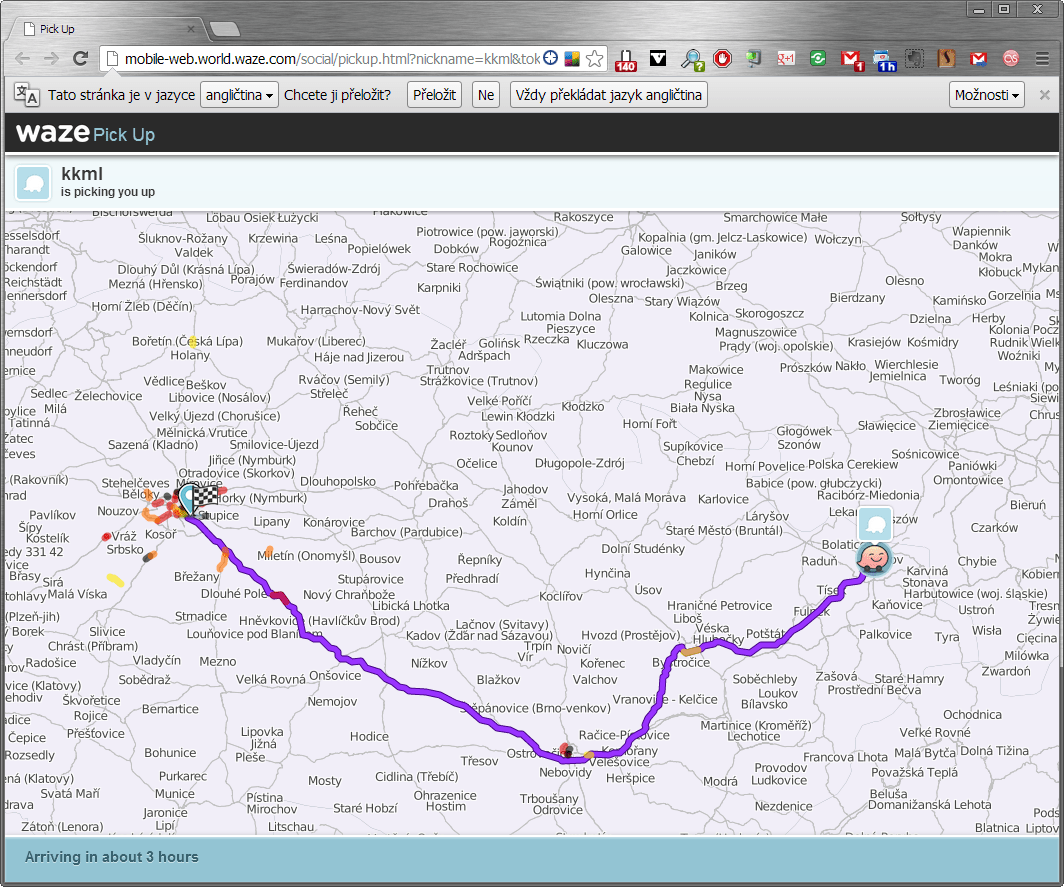Click the blue location pin beside the checkered flag
This screenshot has width=1064, height=887.
point(186,499)
